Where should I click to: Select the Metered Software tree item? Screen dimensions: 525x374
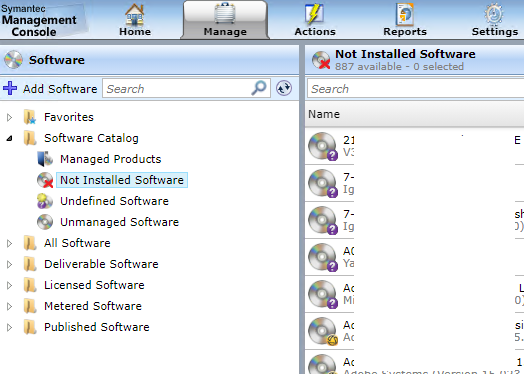point(93,306)
